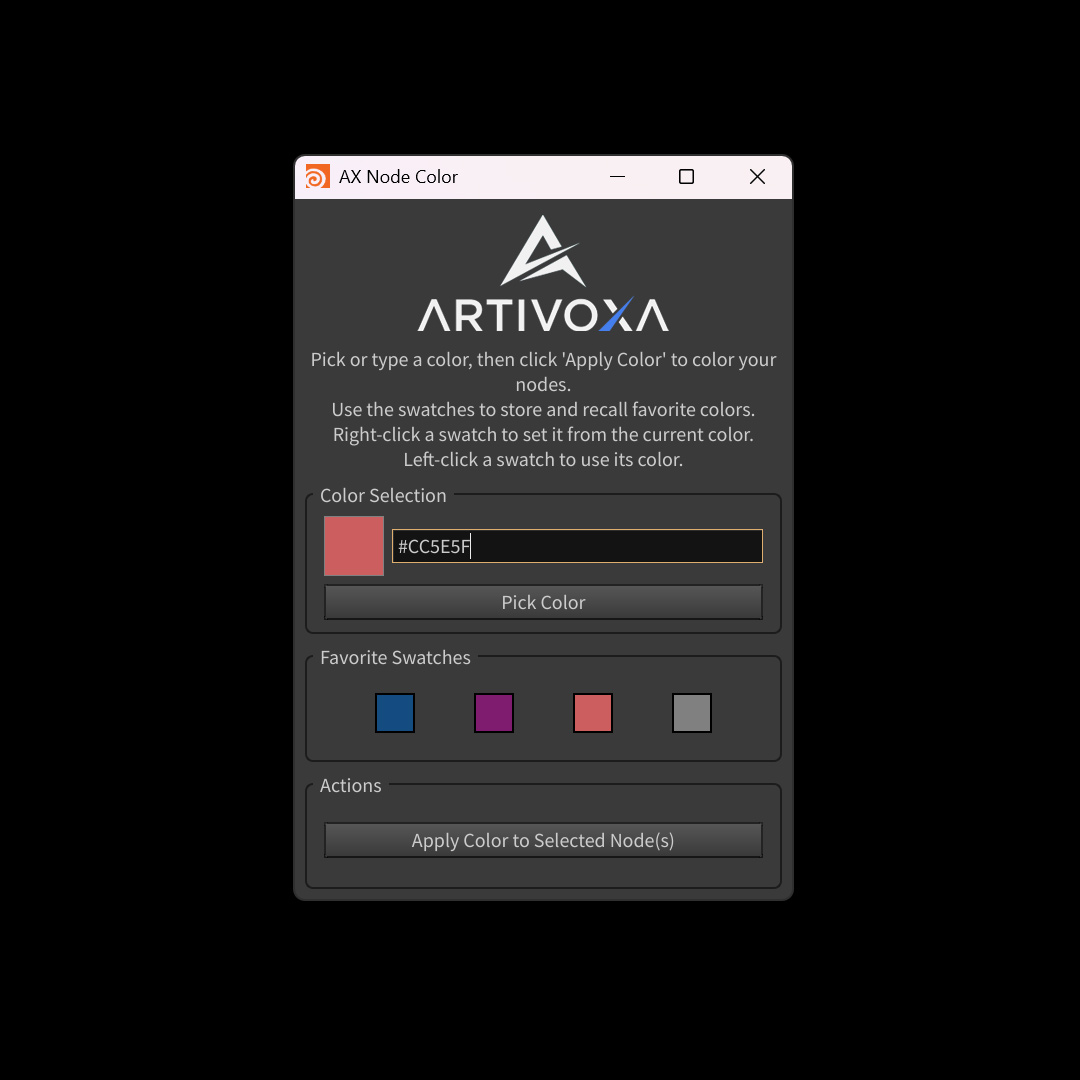
Task: Click the Artivoxa logo image
Action: pos(543,273)
